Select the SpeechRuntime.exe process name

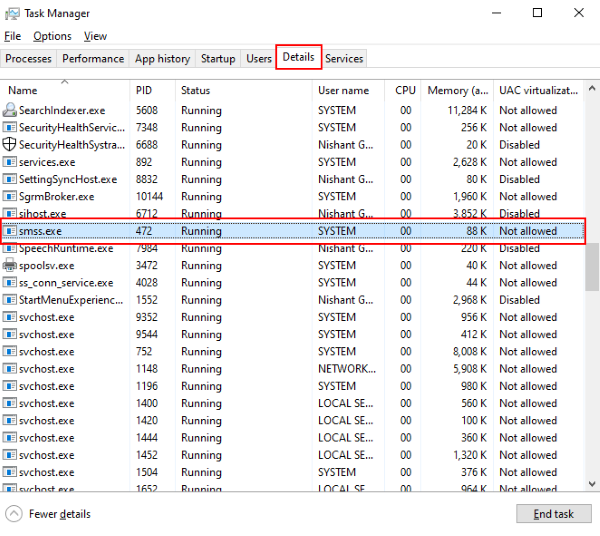click(66, 248)
